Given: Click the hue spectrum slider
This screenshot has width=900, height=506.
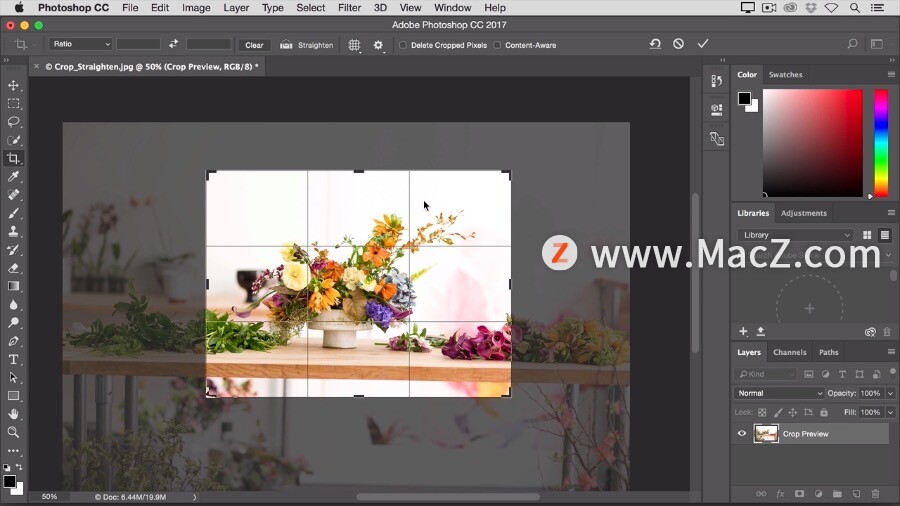Looking at the screenshot, I should pos(881,143).
